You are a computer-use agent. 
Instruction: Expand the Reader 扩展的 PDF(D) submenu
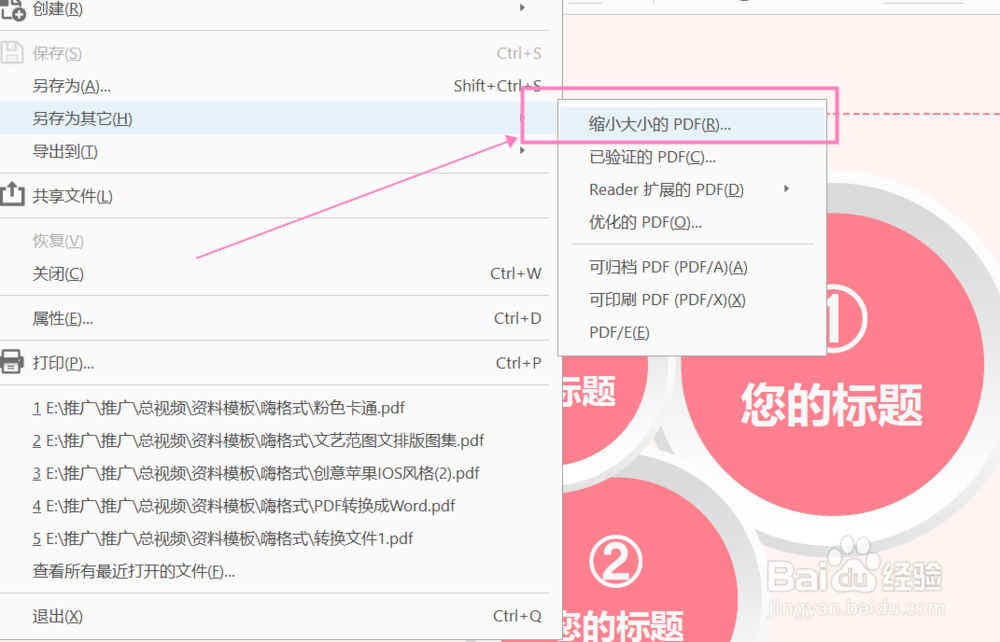tap(785, 189)
